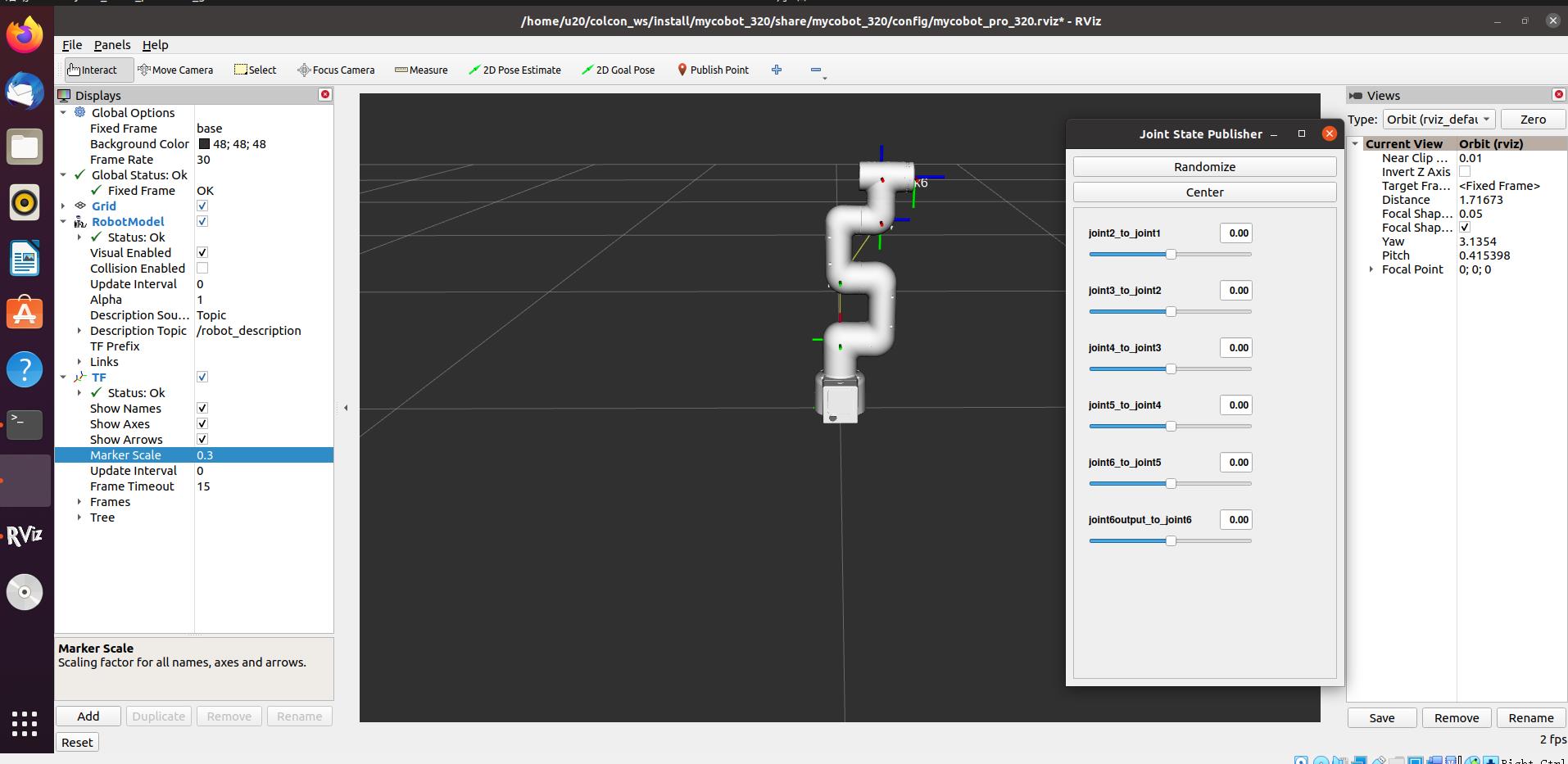
Task: Choose the 2D Pose Estimate tool
Action: click(514, 70)
